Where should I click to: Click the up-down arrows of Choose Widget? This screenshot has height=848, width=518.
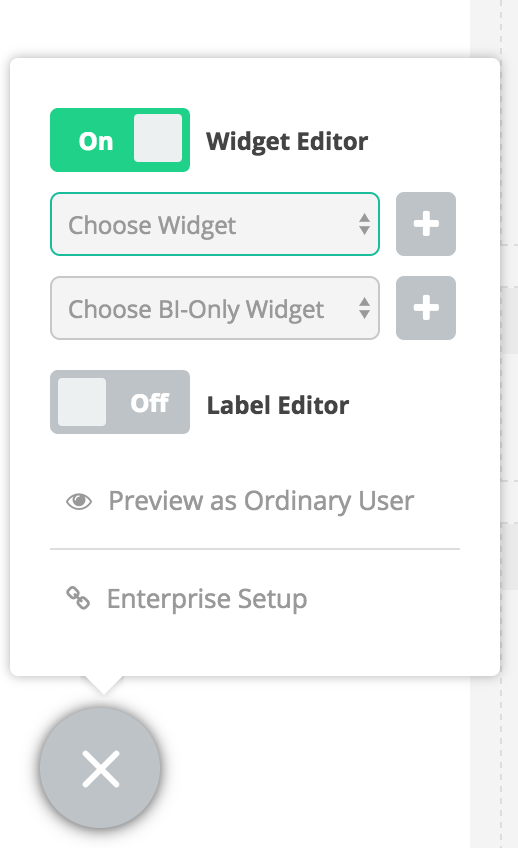pos(364,224)
